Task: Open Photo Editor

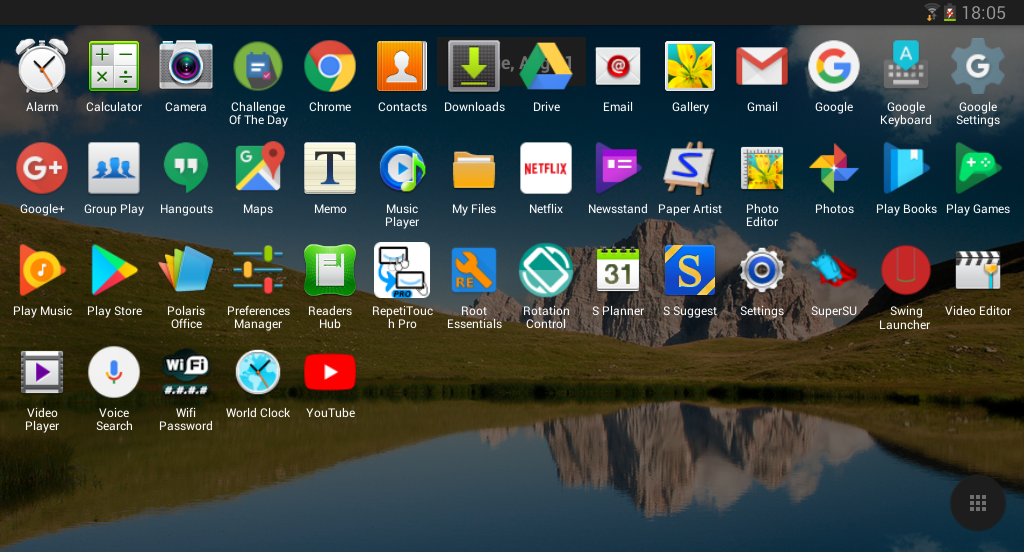Action: coord(762,168)
